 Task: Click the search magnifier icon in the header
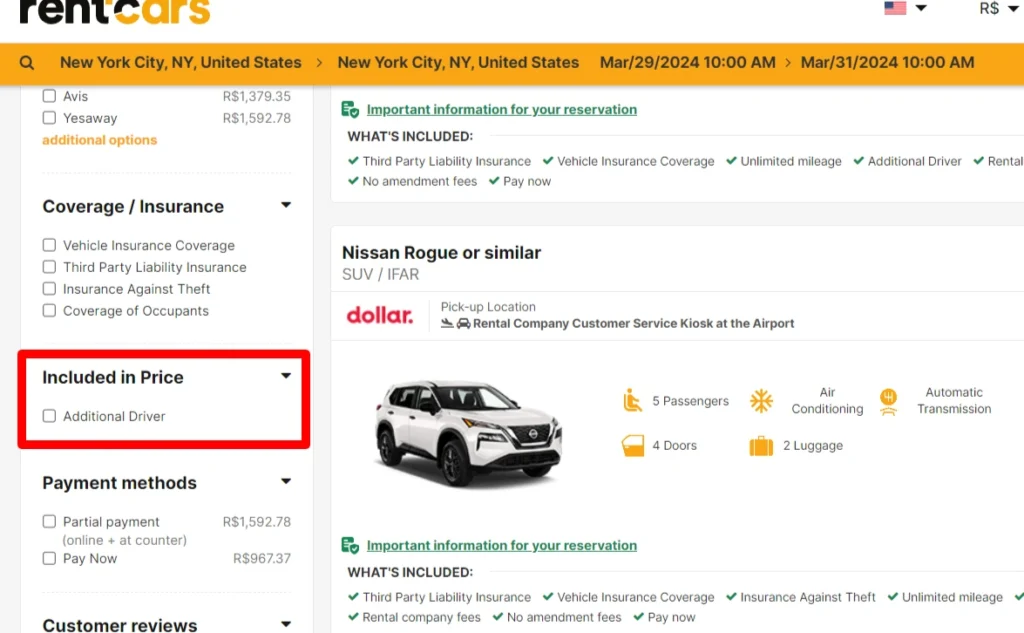(26, 62)
